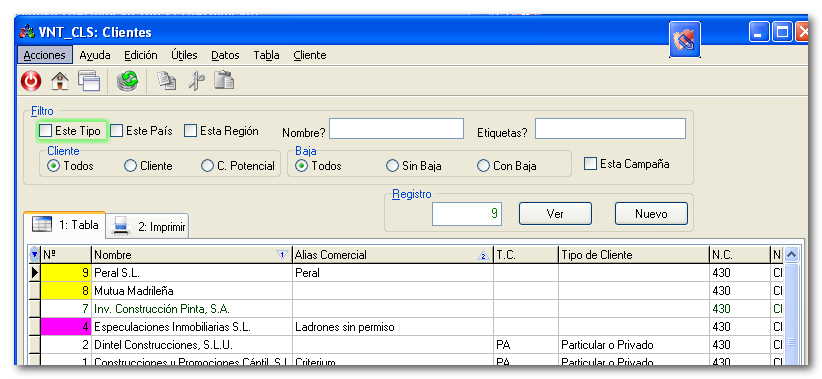Click the Alias Comercial column header
The image size is (822, 379).
click(393, 255)
